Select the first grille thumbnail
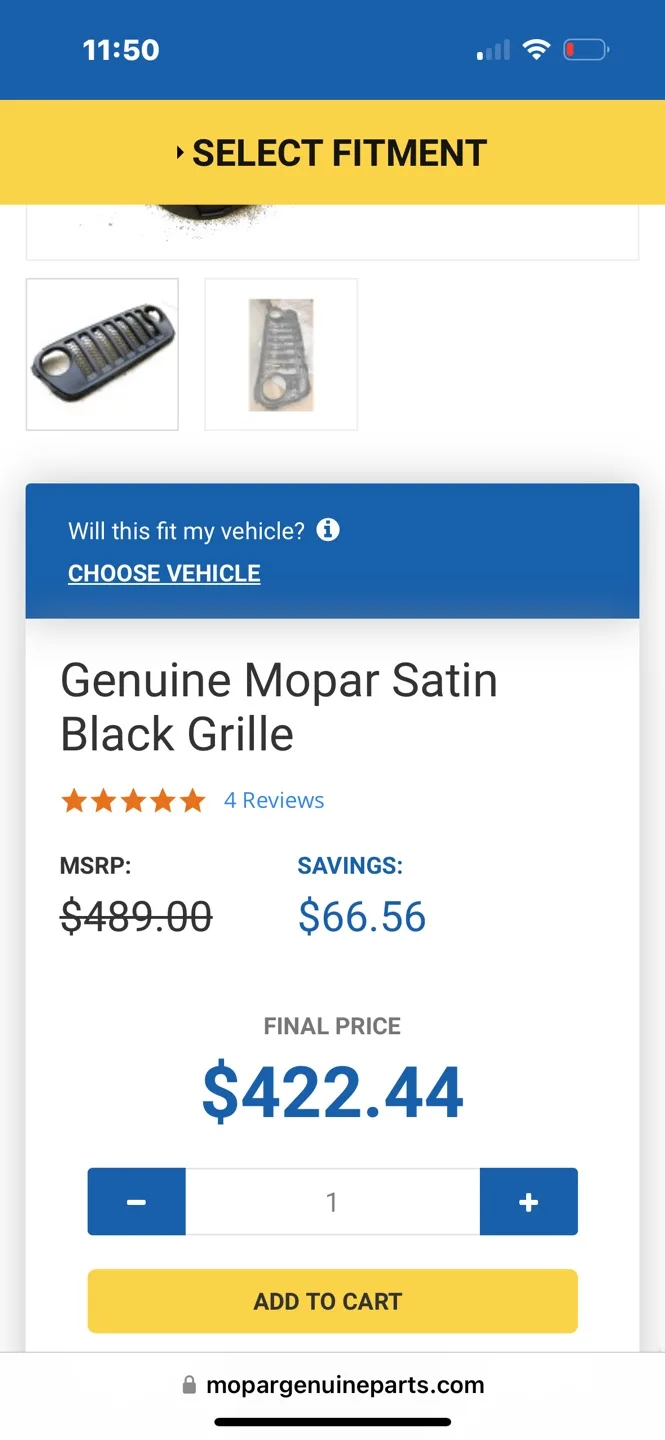 pos(102,354)
